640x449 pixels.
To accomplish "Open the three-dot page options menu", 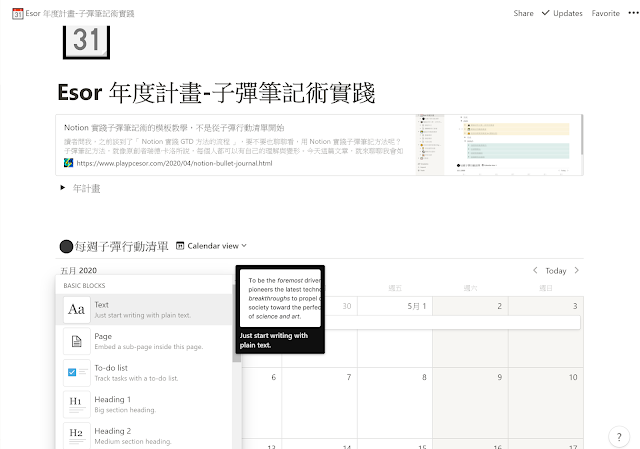I will pyautogui.click(x=632, y=14).
